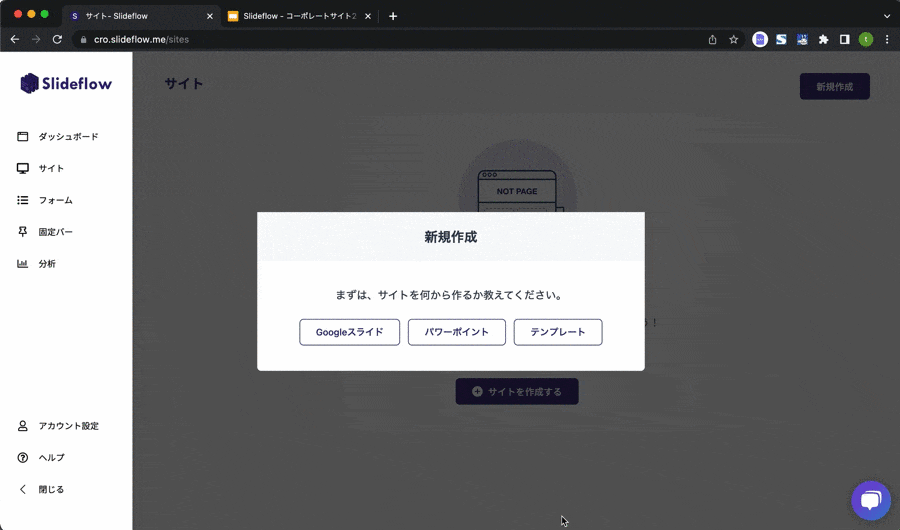Image resolution: width=900 pixels, height=530 pixels.
Task: Open a new browser tab
Action: coord(393,16)
